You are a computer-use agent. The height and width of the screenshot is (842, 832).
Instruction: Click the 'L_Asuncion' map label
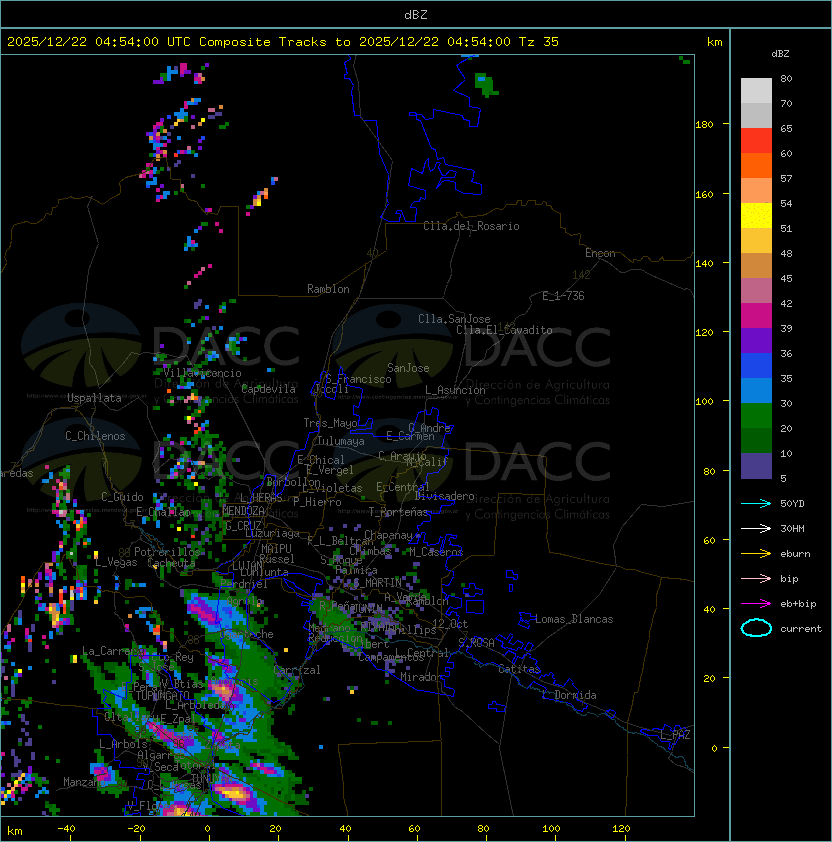tap(455, 390)
